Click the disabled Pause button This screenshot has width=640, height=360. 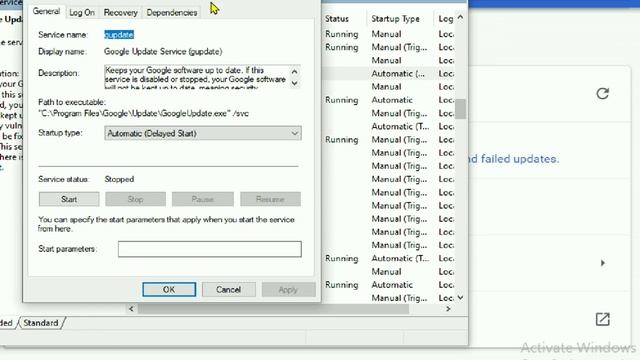(x=202, y=199)
